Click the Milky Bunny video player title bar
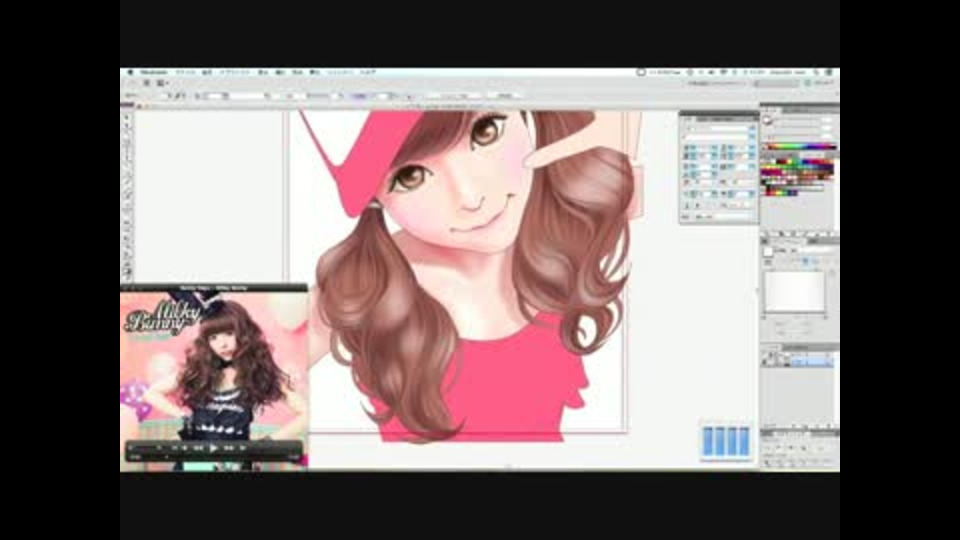The height and width of the screenshot is (540, 960). click(x=214, y=287)
